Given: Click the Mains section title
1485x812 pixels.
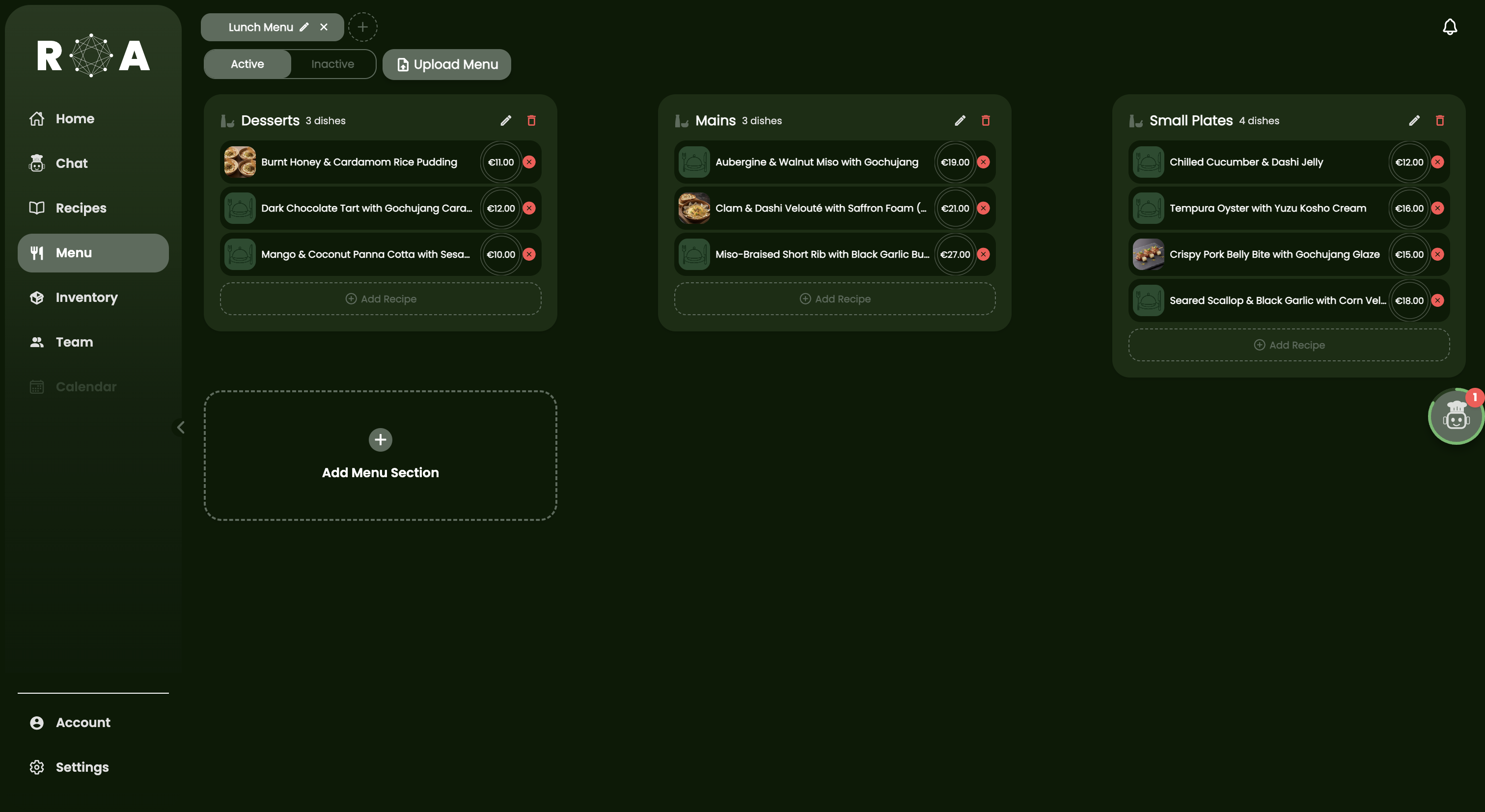Looking at the screenshot, I should point(715,120).
